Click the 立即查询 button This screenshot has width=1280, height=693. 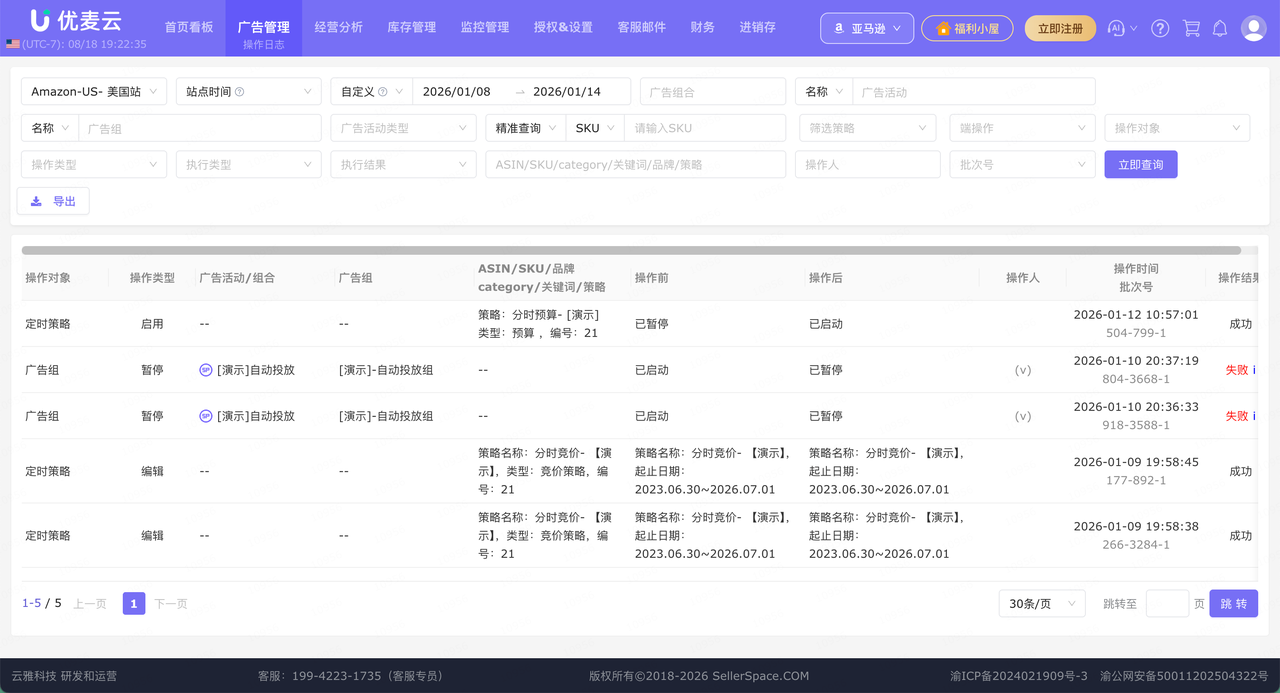click(x=1141, y=164)
